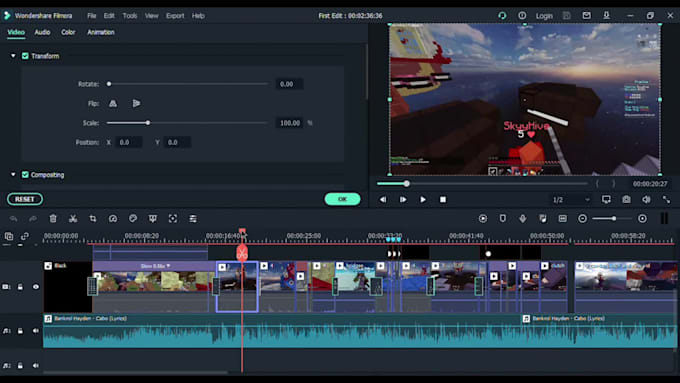Screen dimensions: 680x383
Task: Click the Flip vertical icon
Action: click(136, 103)
